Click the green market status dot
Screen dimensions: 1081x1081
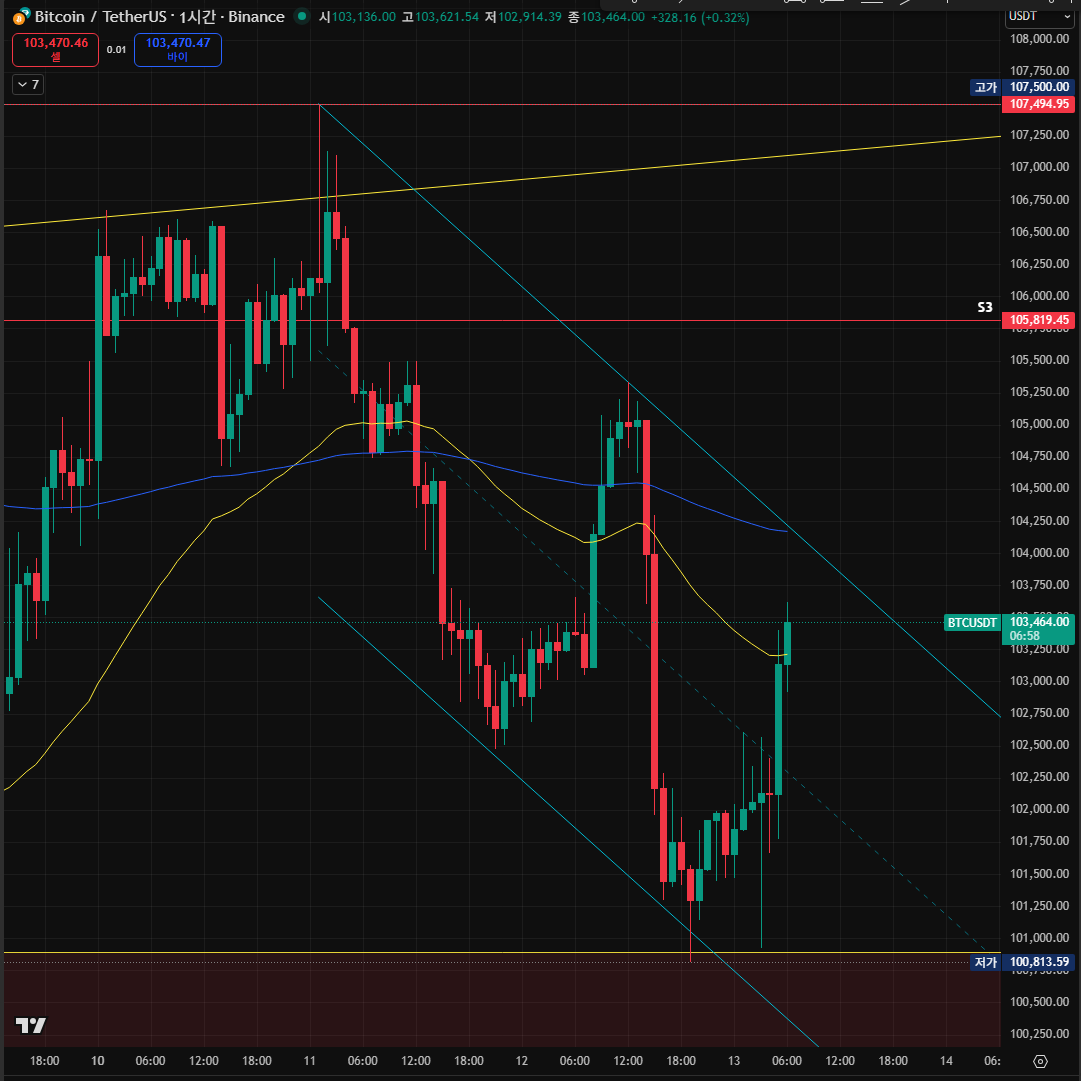click(x=301, y=16)
